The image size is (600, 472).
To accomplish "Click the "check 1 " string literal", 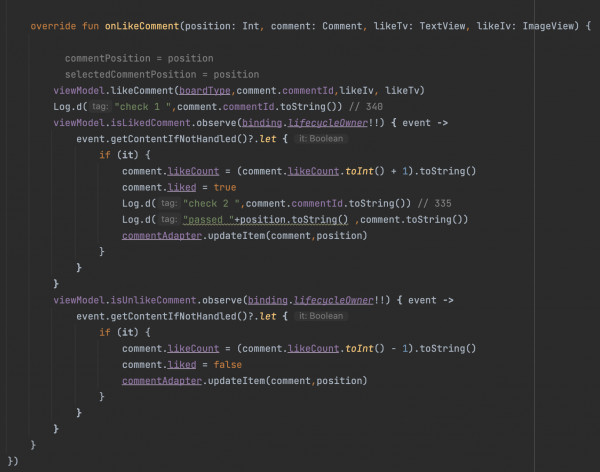I will (143, 107).
